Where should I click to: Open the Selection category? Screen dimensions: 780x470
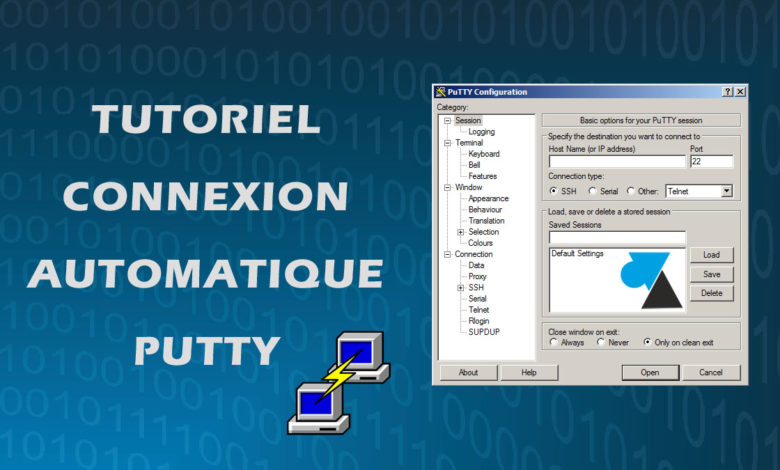(x=484, y=232)
